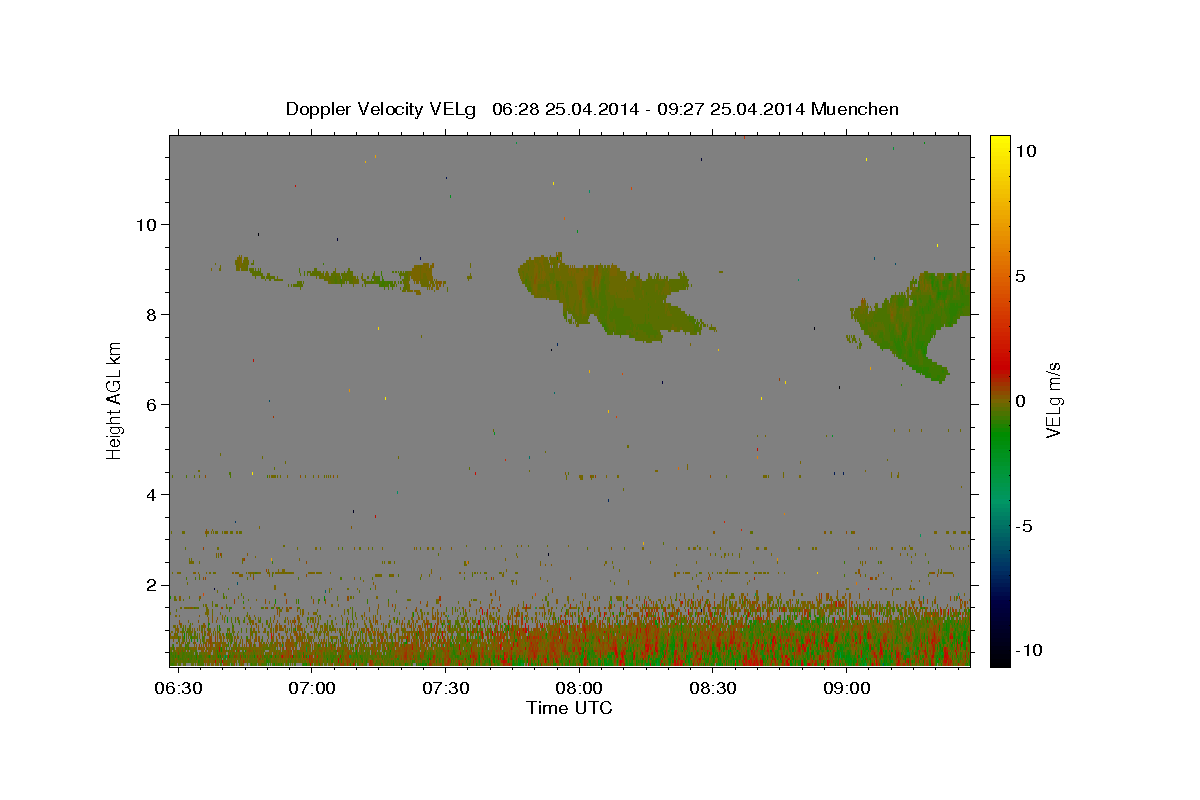The width and height of the screenshot is (1200, 800).
Task: Click the 'Time UTC' axis label
Action: [x=569, y=708]
